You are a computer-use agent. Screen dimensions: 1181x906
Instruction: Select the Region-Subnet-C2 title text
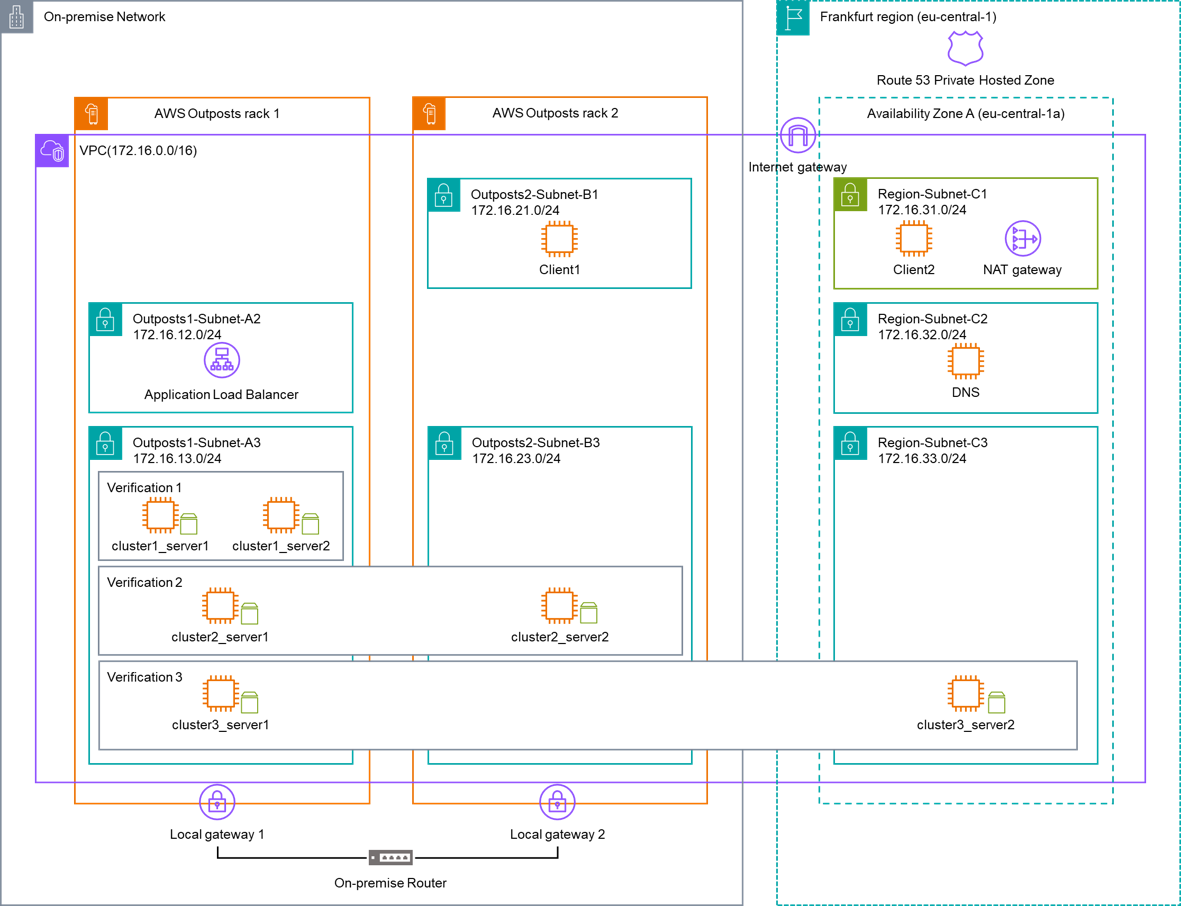(x=932, y=319)
